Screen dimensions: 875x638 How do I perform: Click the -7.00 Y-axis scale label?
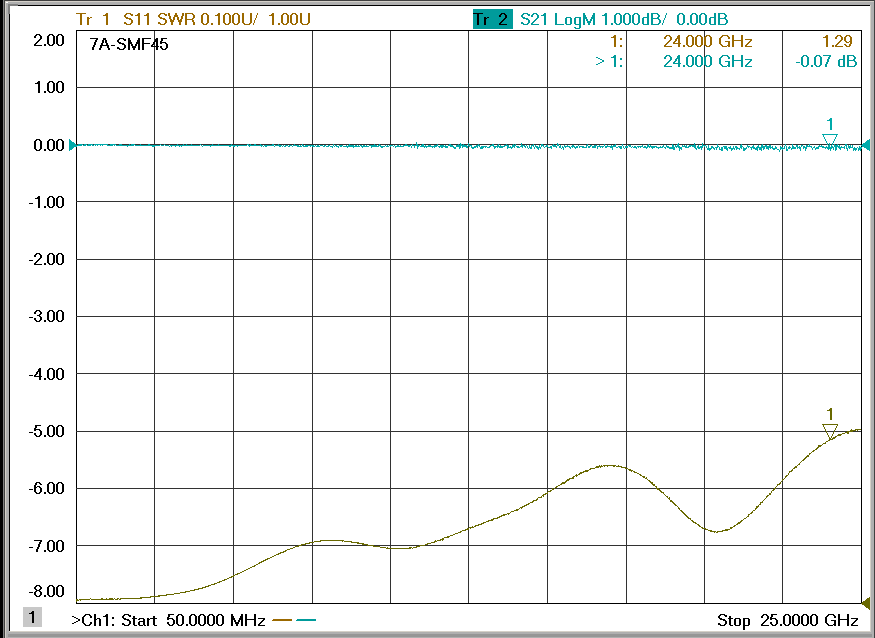point(46,546)
